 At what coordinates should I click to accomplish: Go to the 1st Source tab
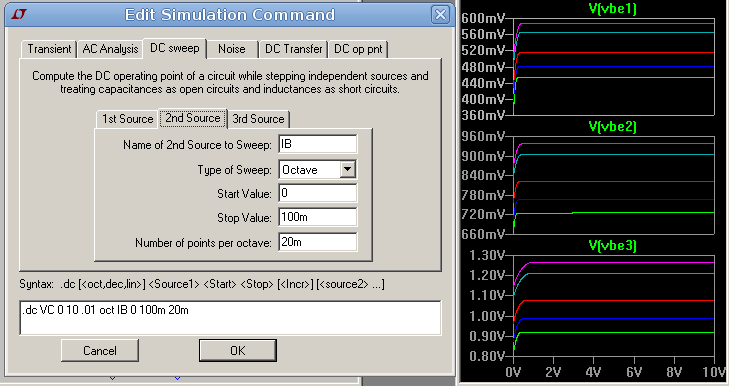(127, 119)
